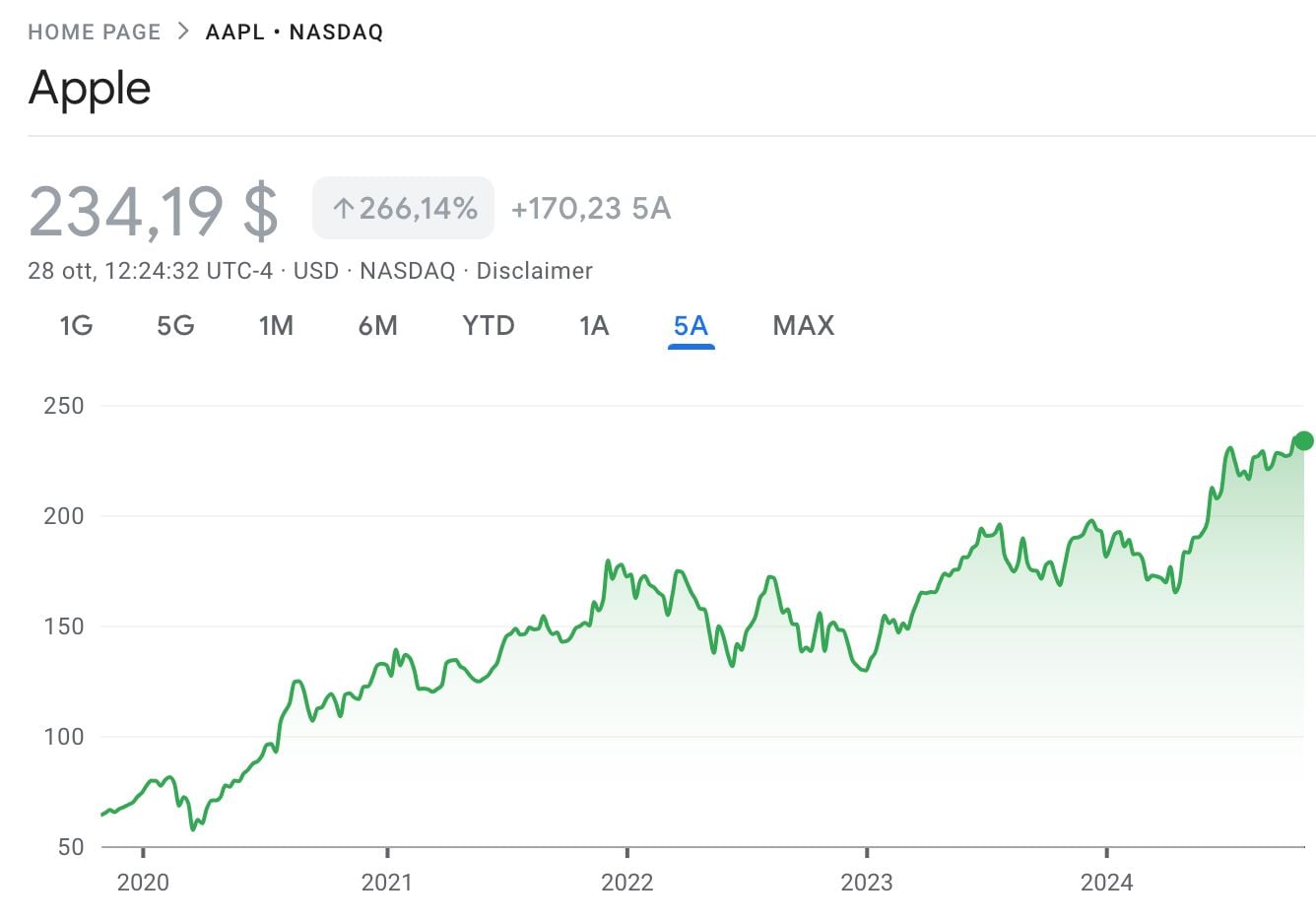Click the 234,19 $ stock price
This screenshot has width=1316, height=922.
[x=154, y=208]
